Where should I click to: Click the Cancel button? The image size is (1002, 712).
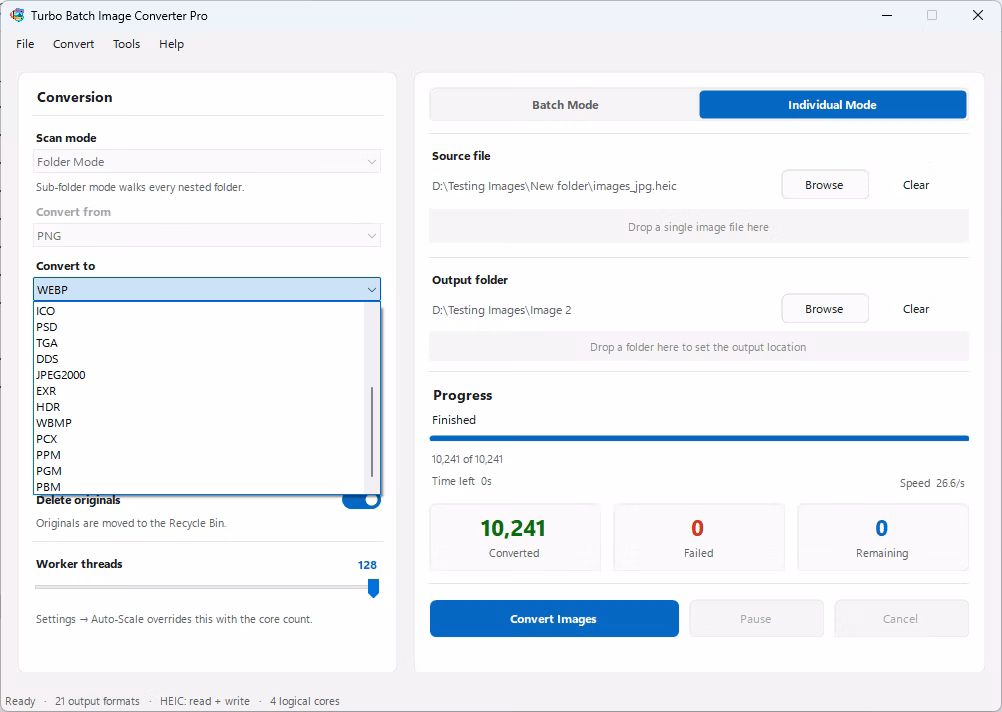point(900,619)
